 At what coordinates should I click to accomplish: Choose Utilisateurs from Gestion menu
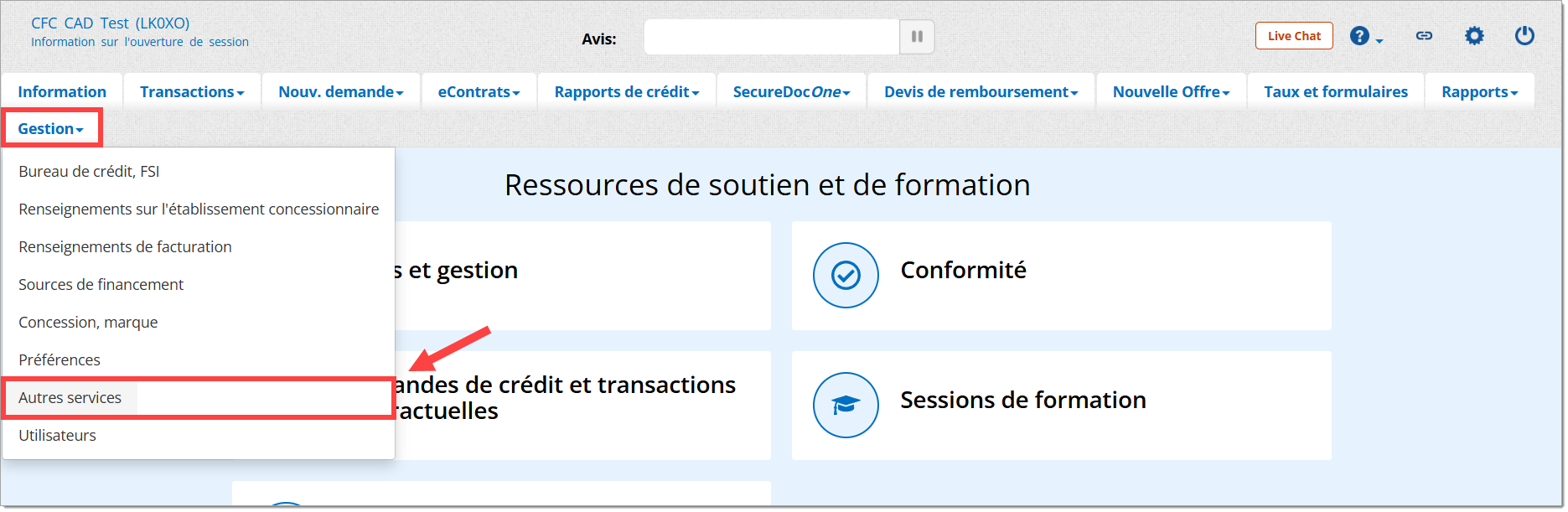(x=58, y=436)
